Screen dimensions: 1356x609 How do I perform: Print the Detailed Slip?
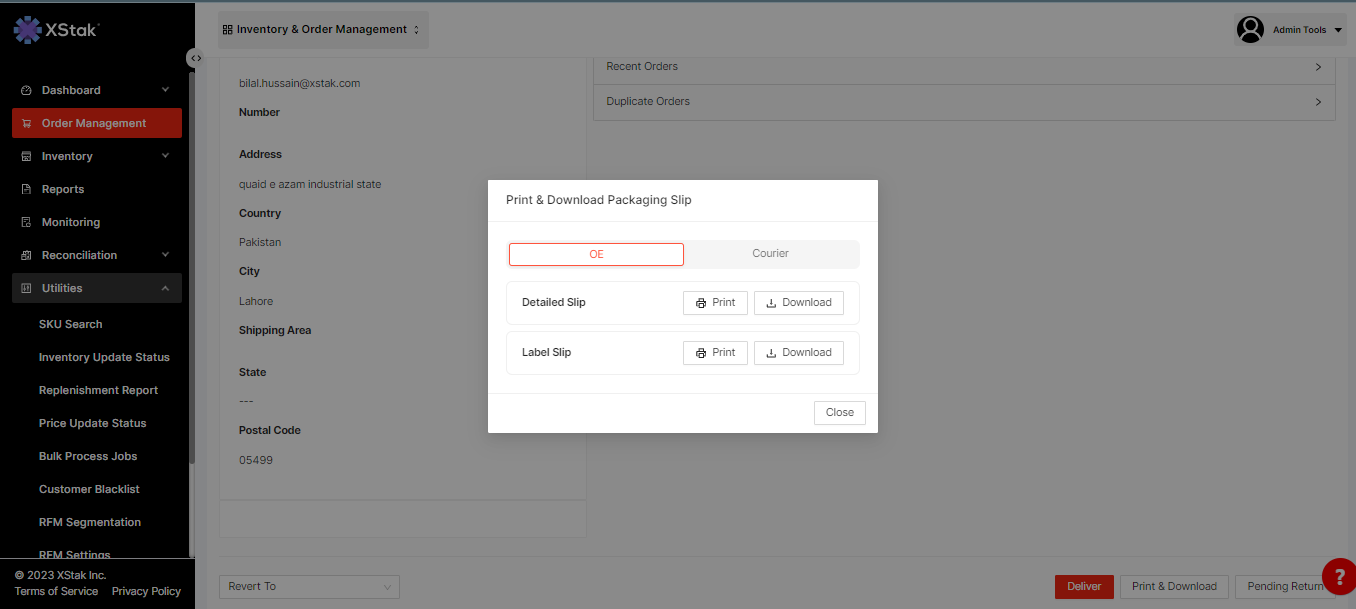tap(715, 303)
